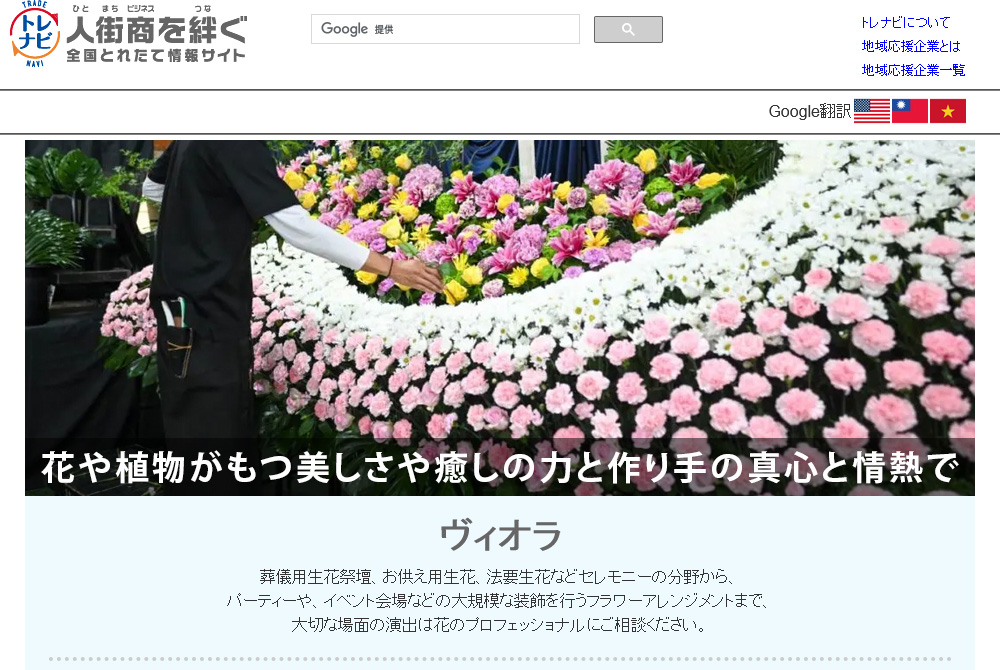Choose the Vietnam flag translation icon
The image size is (1000, 670).
947,111
